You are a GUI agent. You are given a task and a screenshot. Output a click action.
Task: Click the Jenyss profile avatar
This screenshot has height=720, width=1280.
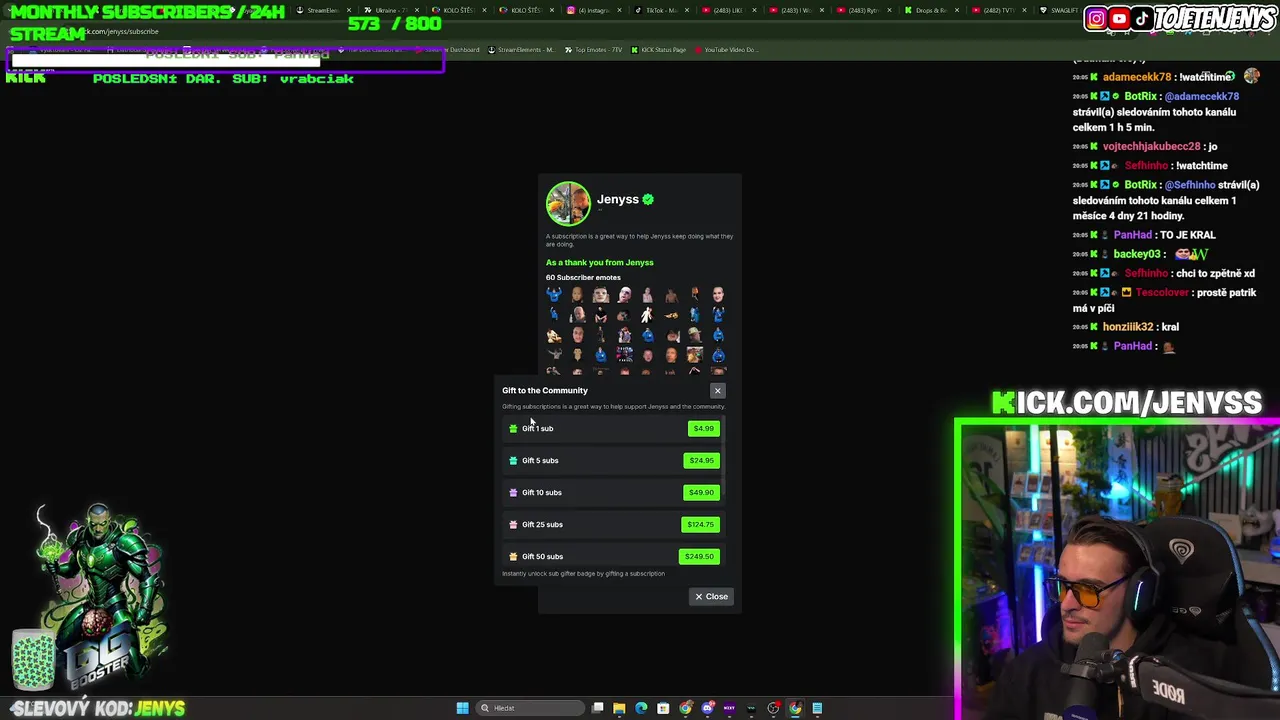click(568, 203)
